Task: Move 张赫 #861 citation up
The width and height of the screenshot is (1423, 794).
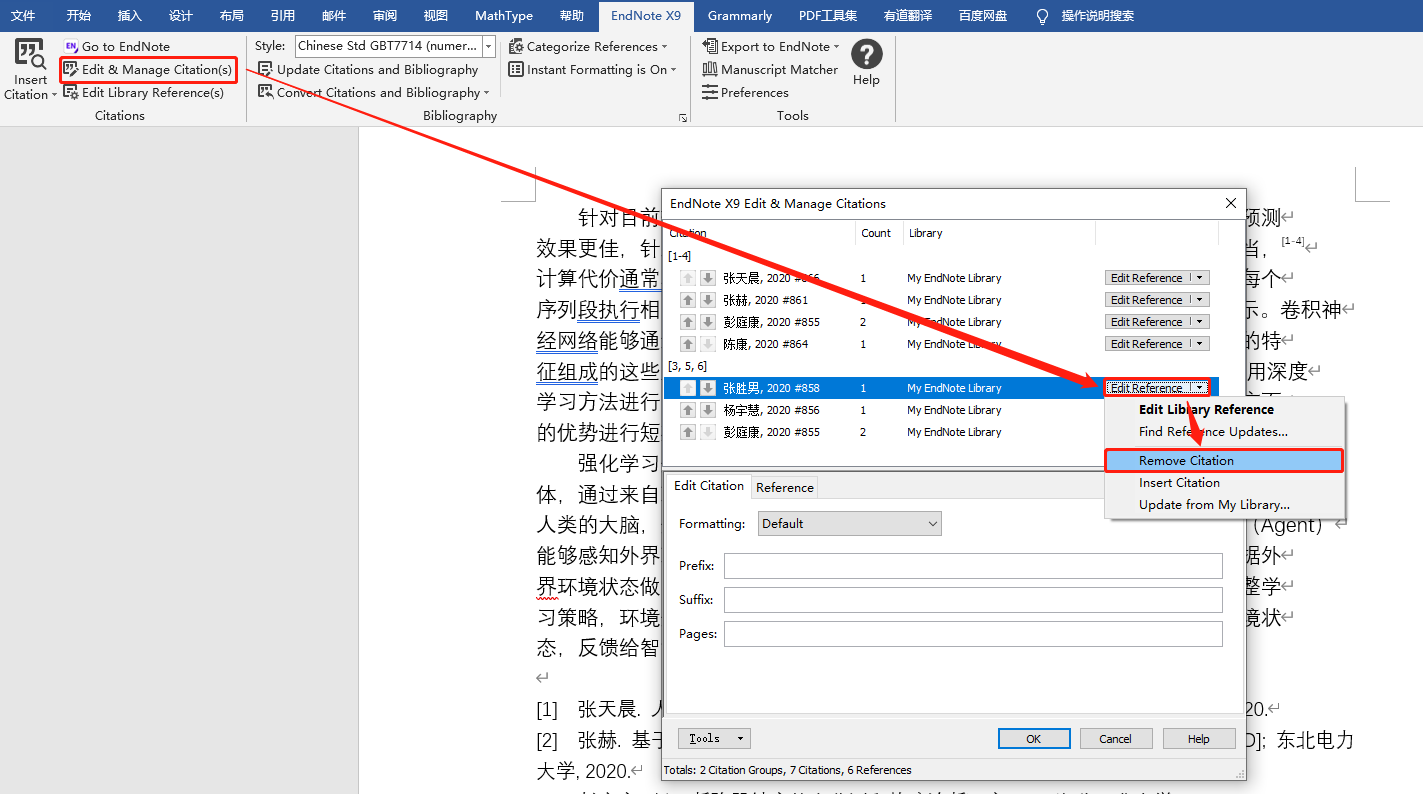Action: (x=688, y=300)
